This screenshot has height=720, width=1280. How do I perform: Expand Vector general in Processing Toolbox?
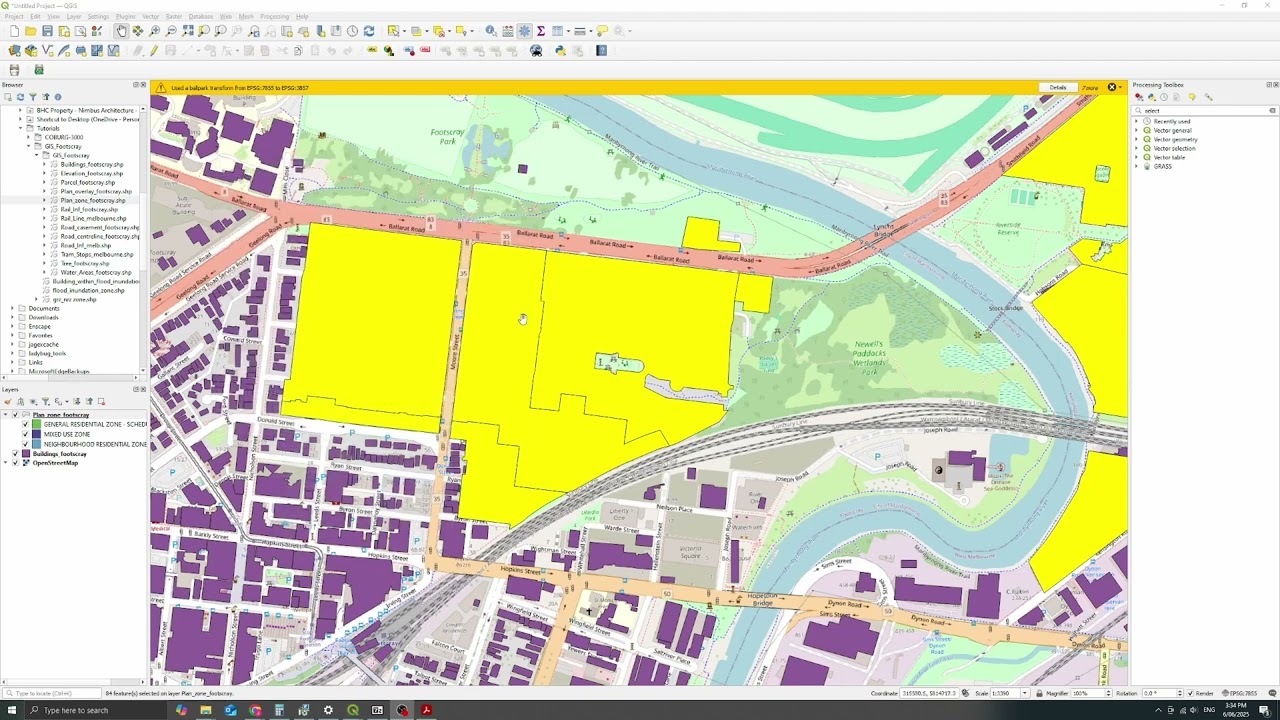point(1137,130)
